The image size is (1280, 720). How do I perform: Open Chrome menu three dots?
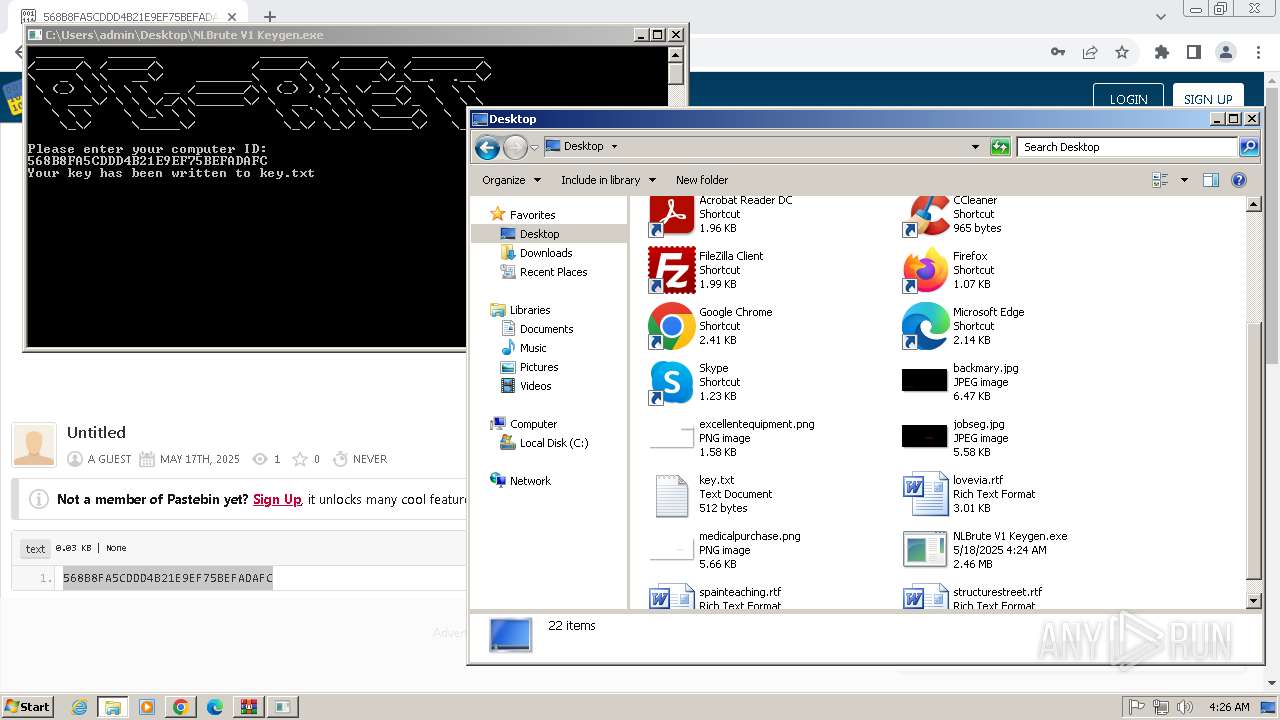point(1258,52)
